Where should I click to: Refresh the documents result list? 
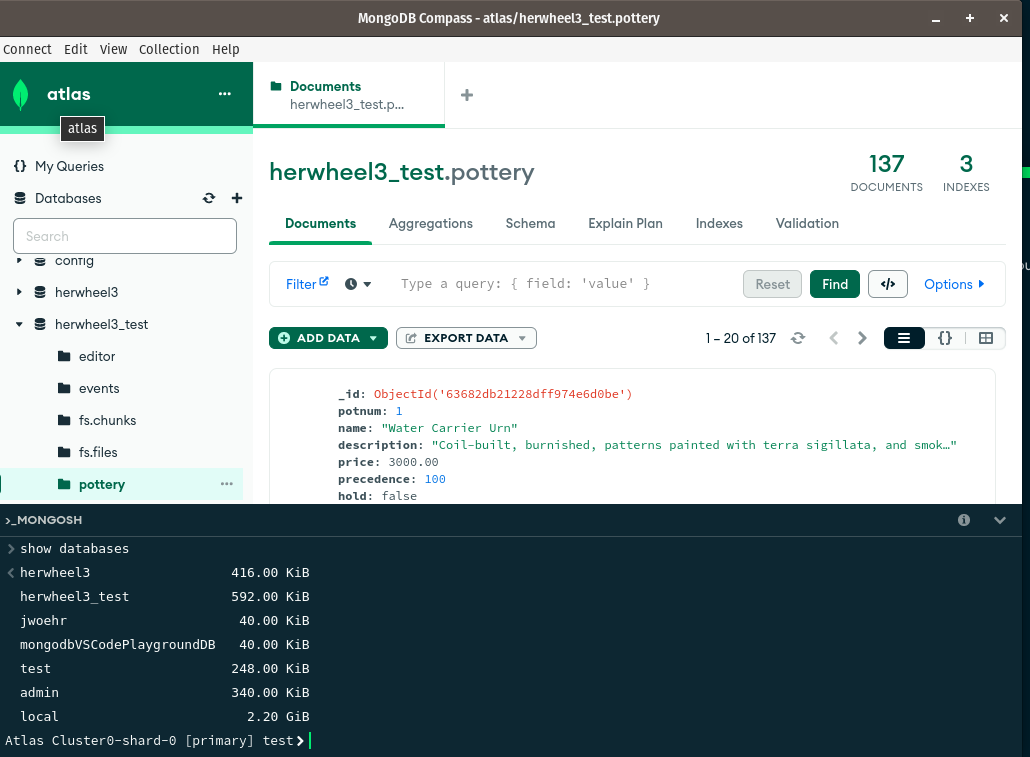click(797, 338)
